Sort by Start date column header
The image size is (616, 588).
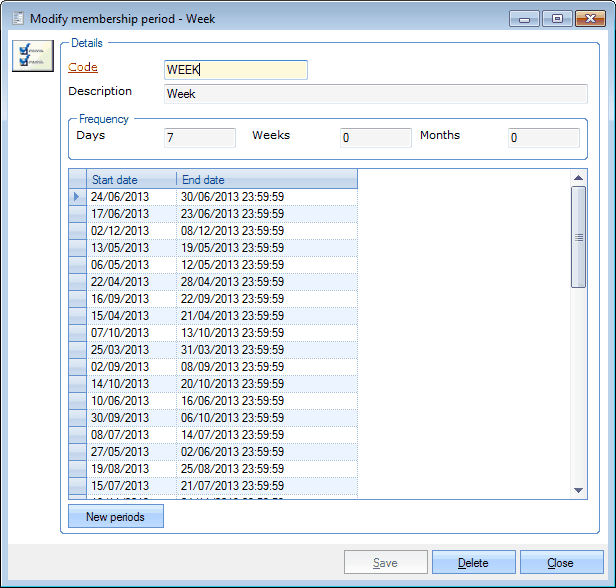tap(131, 180)
